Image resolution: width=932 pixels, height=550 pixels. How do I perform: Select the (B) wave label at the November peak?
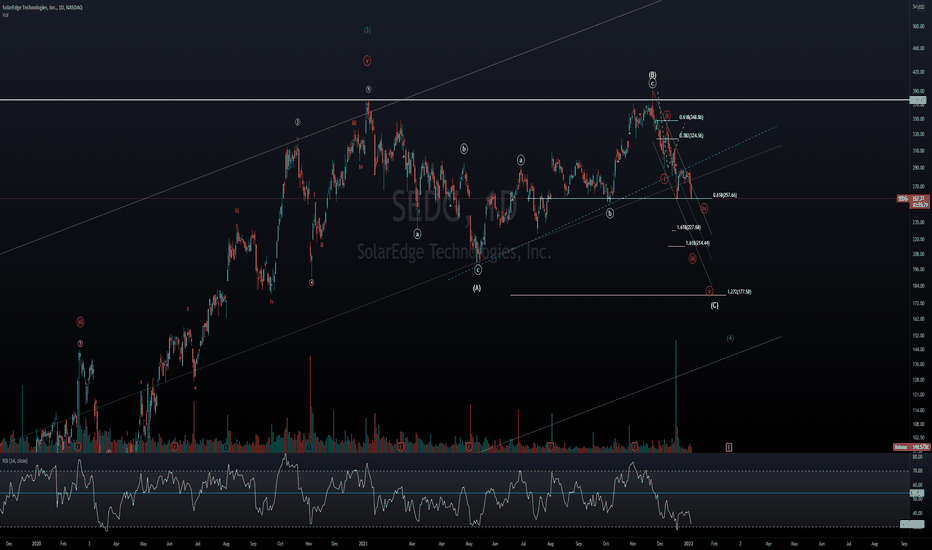[x=652, y=75]
